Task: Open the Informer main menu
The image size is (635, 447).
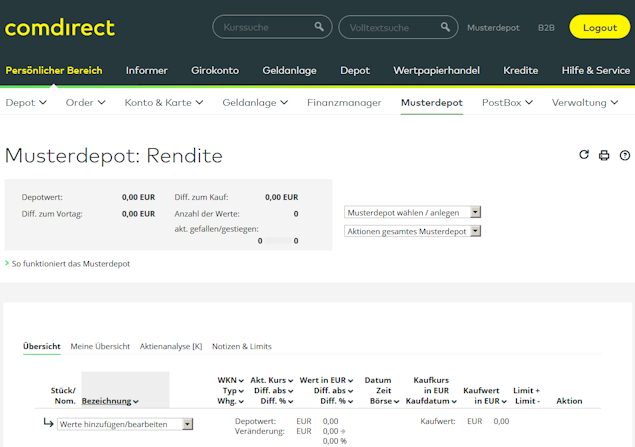Action: (147, 70)
